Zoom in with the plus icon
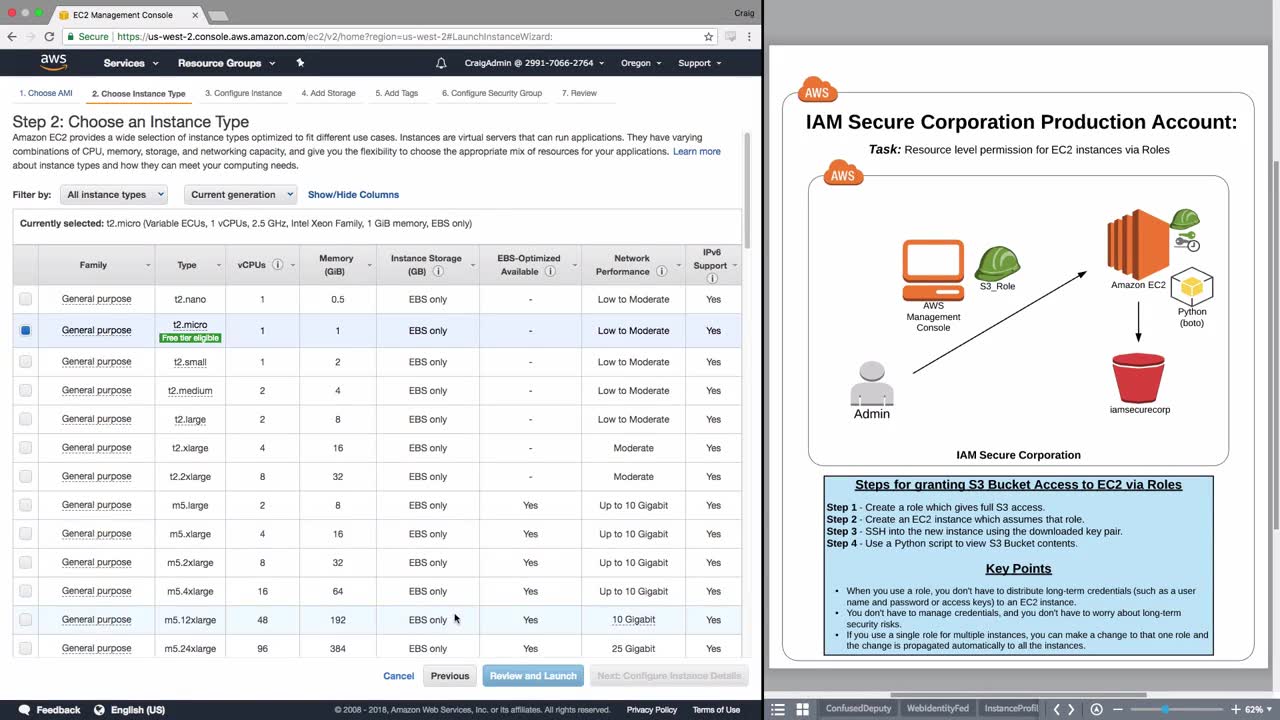The width and height of the screenshot is (1280, 720). (1236, 709)
